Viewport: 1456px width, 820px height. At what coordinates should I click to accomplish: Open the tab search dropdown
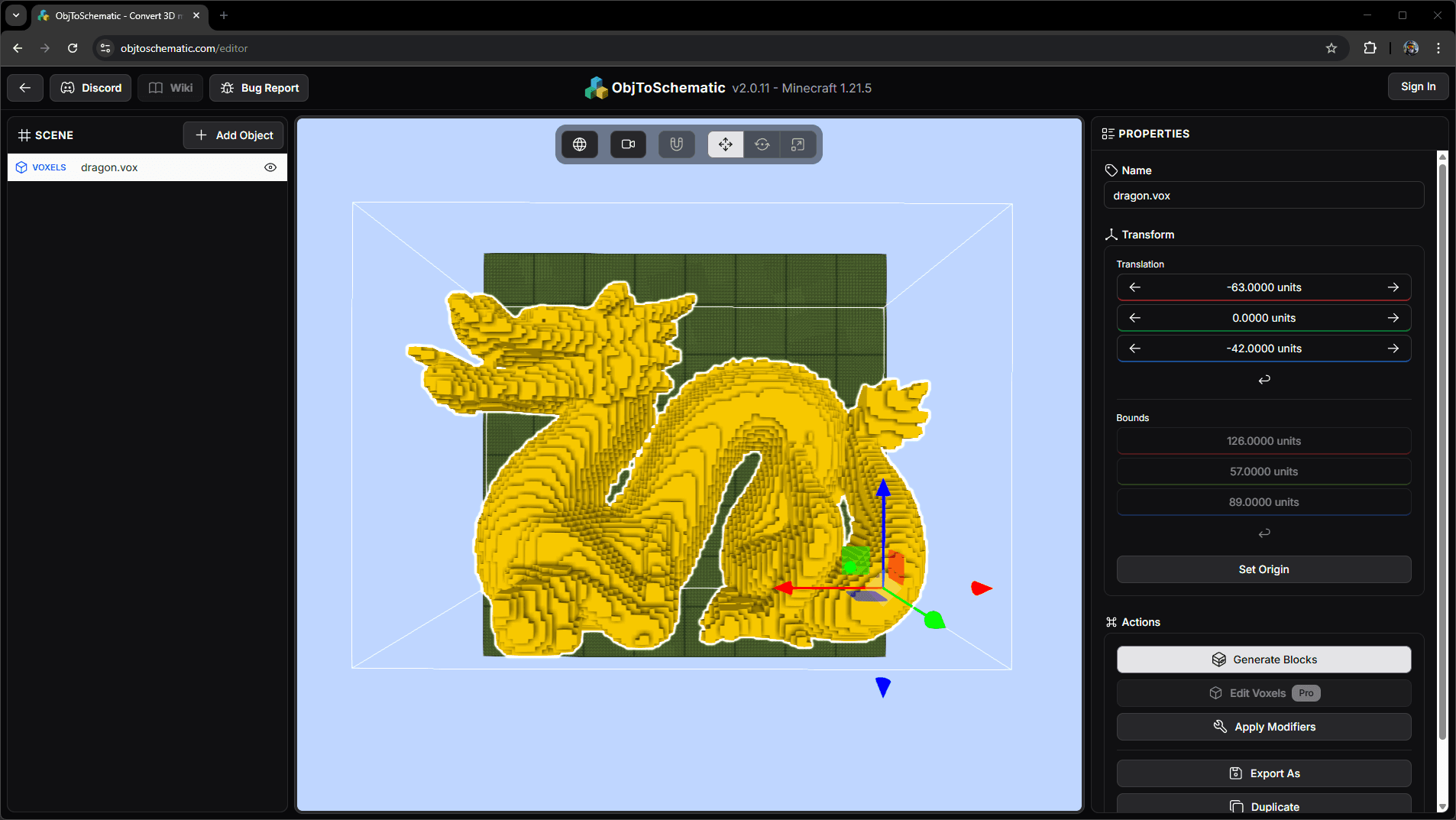pyautogui.click(x=16, y=15)
